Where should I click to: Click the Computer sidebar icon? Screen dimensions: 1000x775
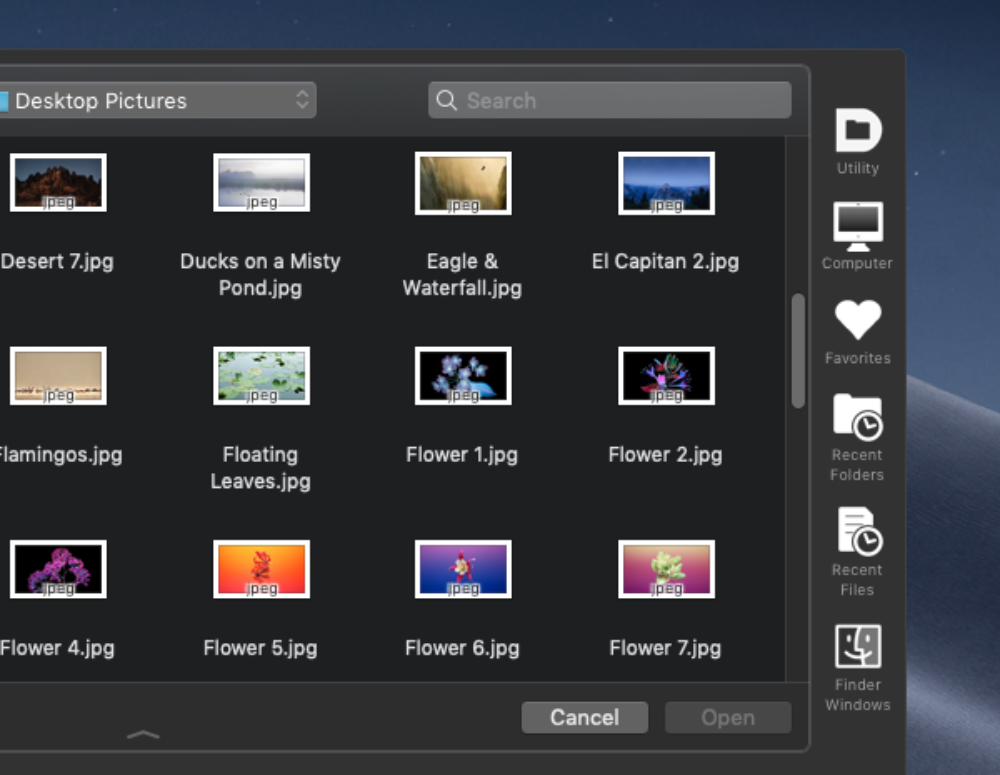click(857, 227)
